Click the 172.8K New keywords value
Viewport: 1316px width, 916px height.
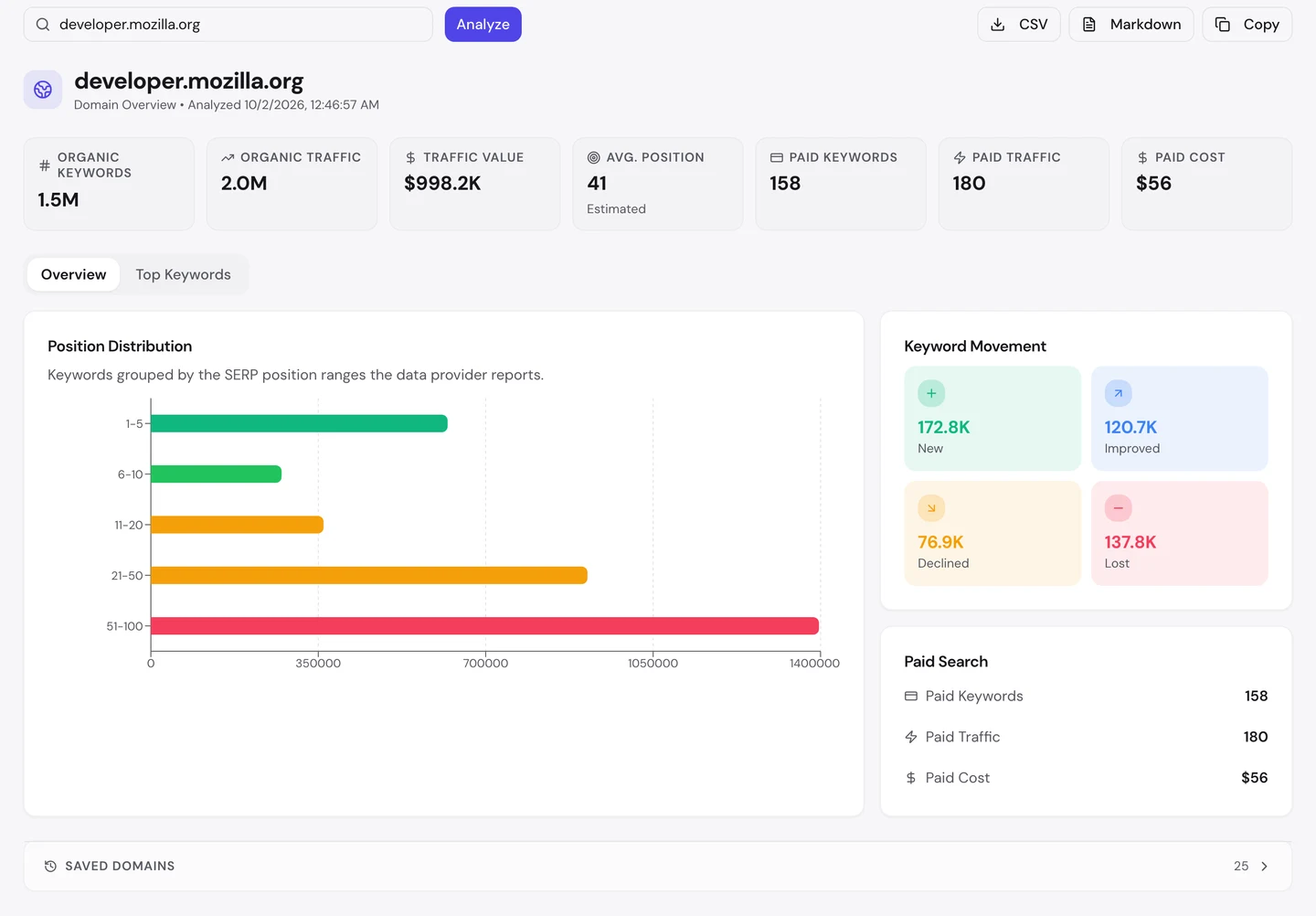[x=944, y=427]
